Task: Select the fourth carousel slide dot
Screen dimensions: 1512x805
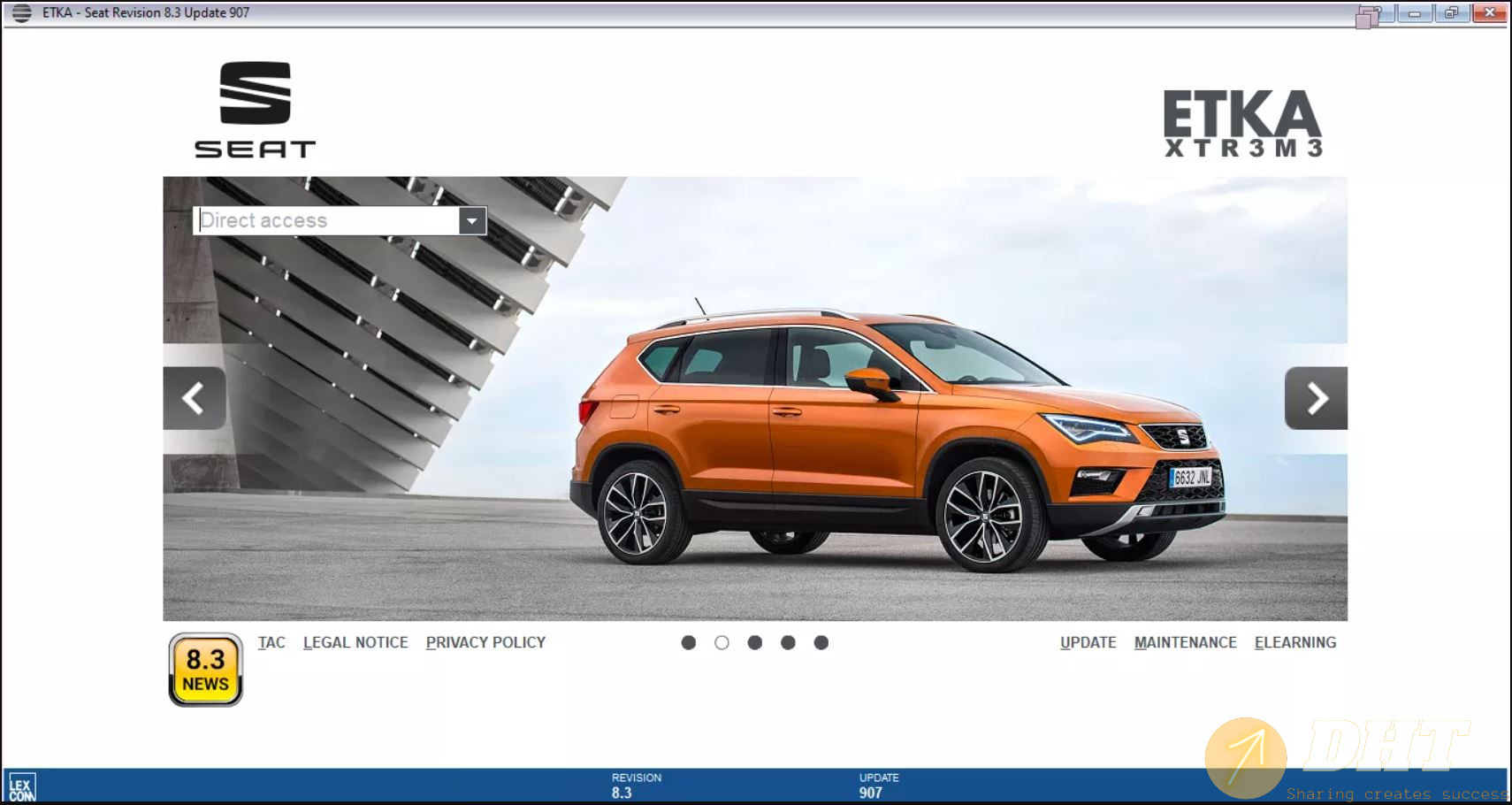Action: (x=788, y=643)
